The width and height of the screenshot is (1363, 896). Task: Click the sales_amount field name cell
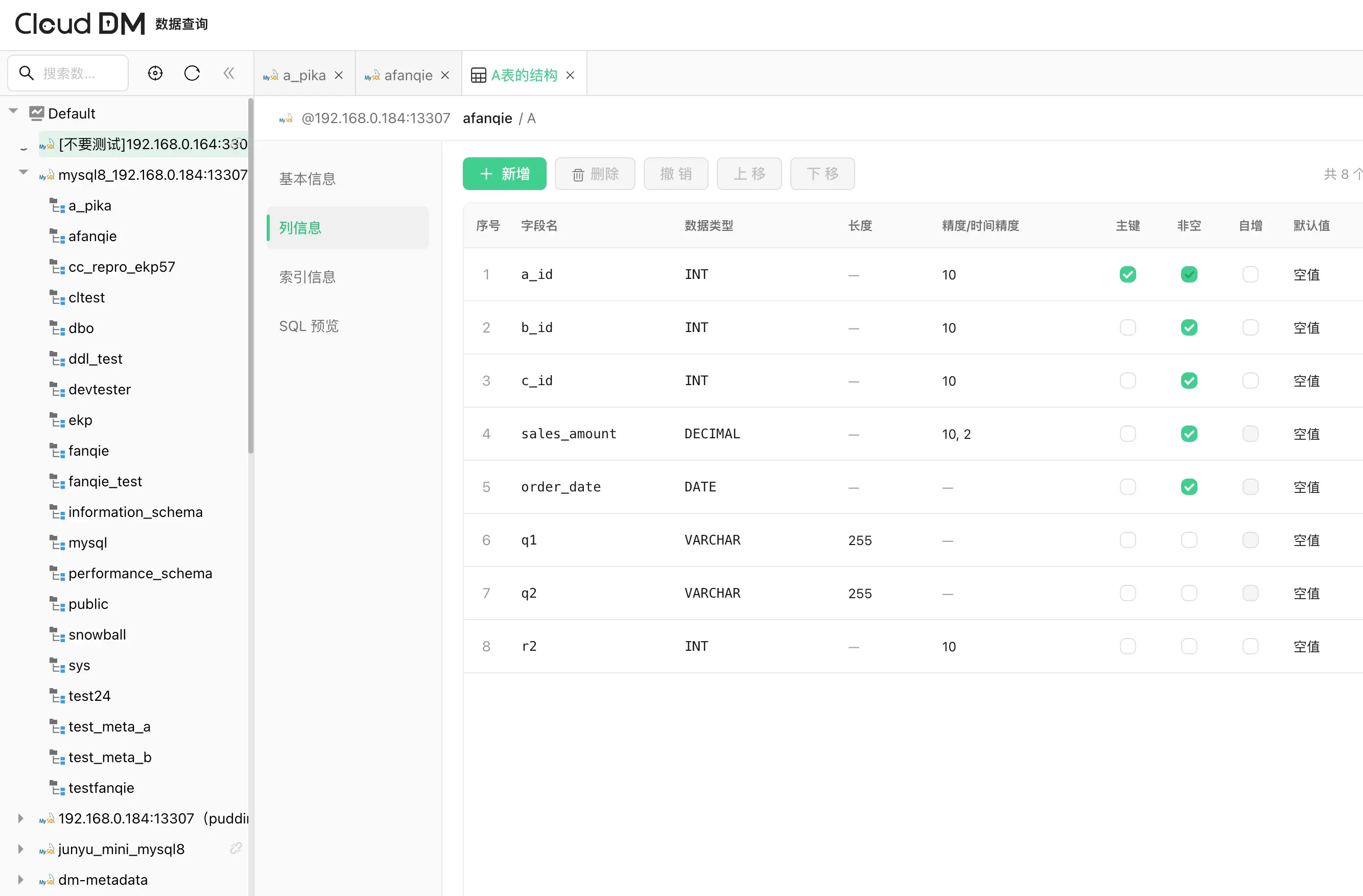click(569, 434)
